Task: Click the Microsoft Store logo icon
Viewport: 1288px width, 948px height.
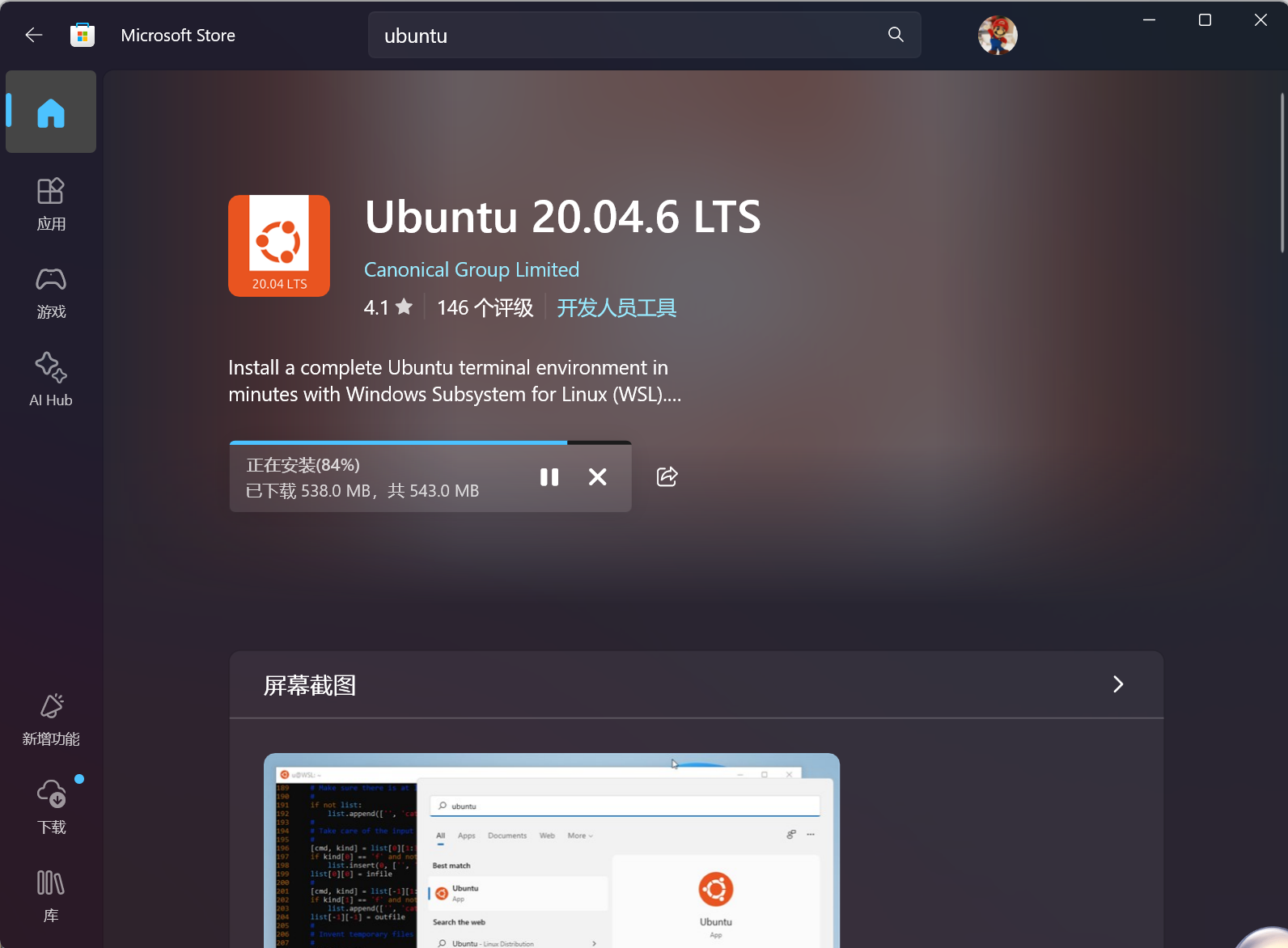Action: [x=83, y=35]
